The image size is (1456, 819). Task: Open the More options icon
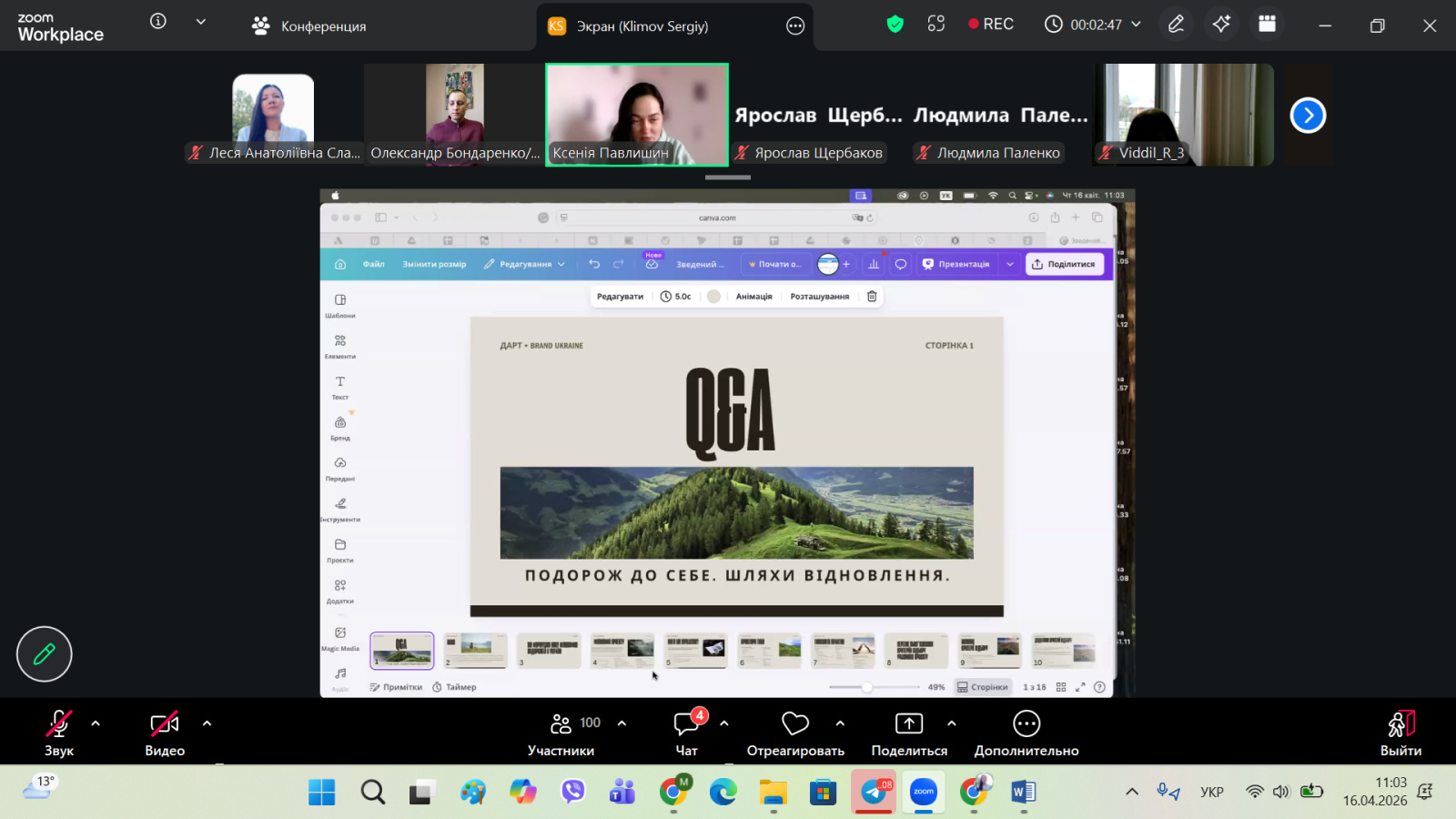coord(1026,733)
